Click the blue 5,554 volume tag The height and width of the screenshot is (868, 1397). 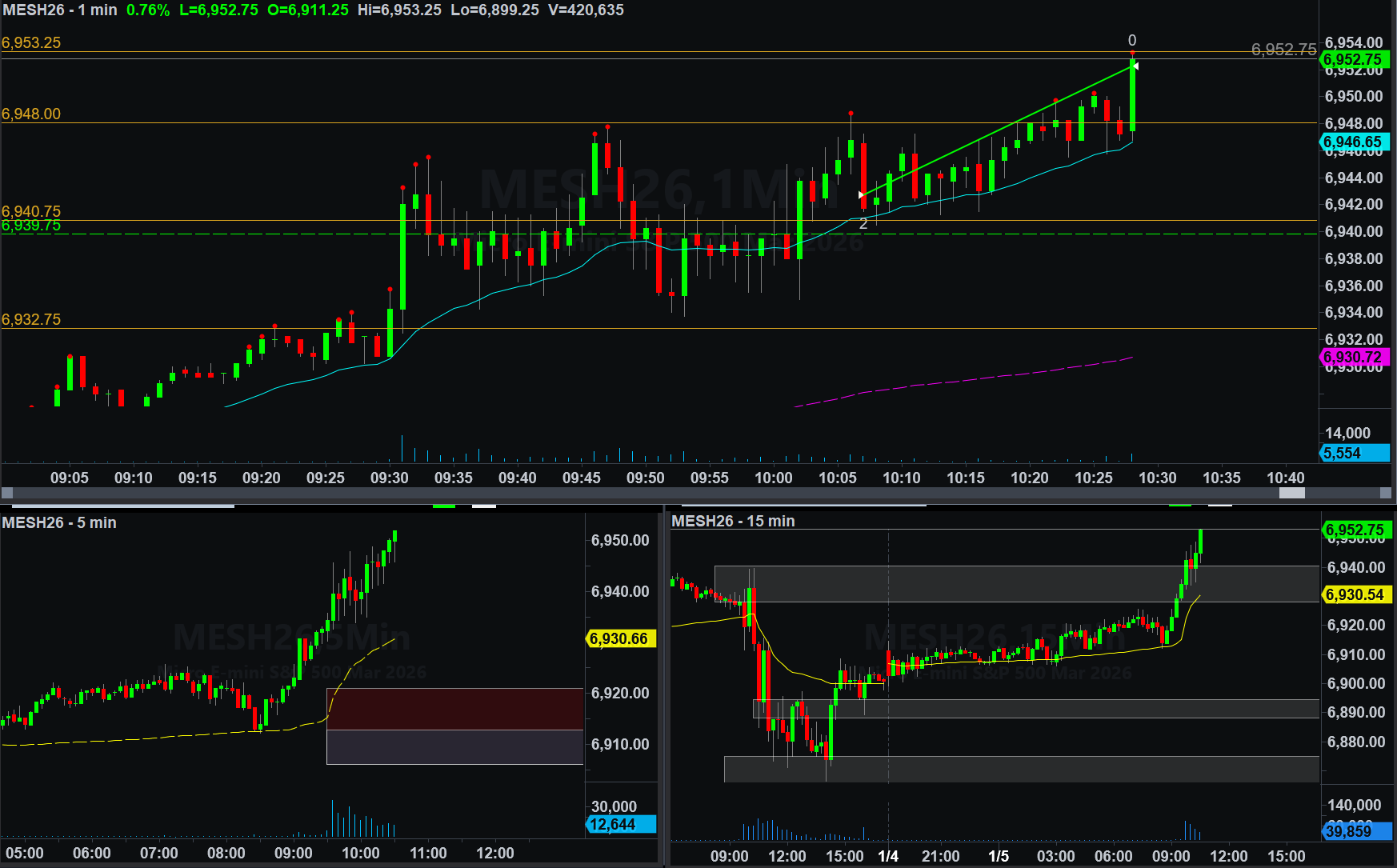pyautogui.click(x=1353, y=453)
